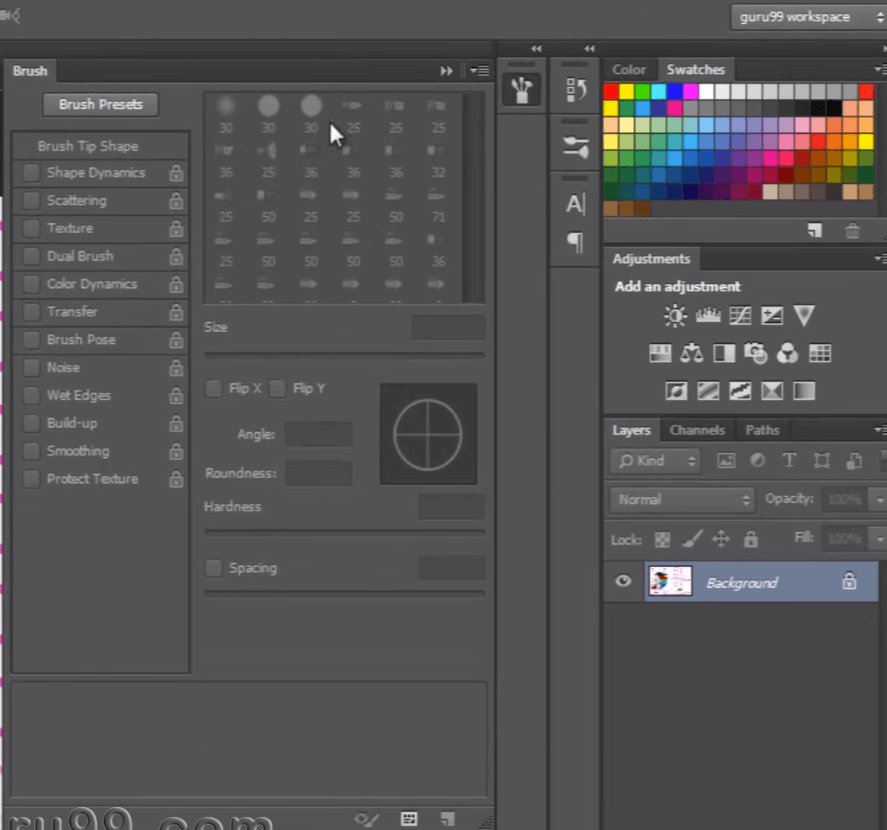Open the Character panel icon
887x830 pixels.
tap(575, 204)
